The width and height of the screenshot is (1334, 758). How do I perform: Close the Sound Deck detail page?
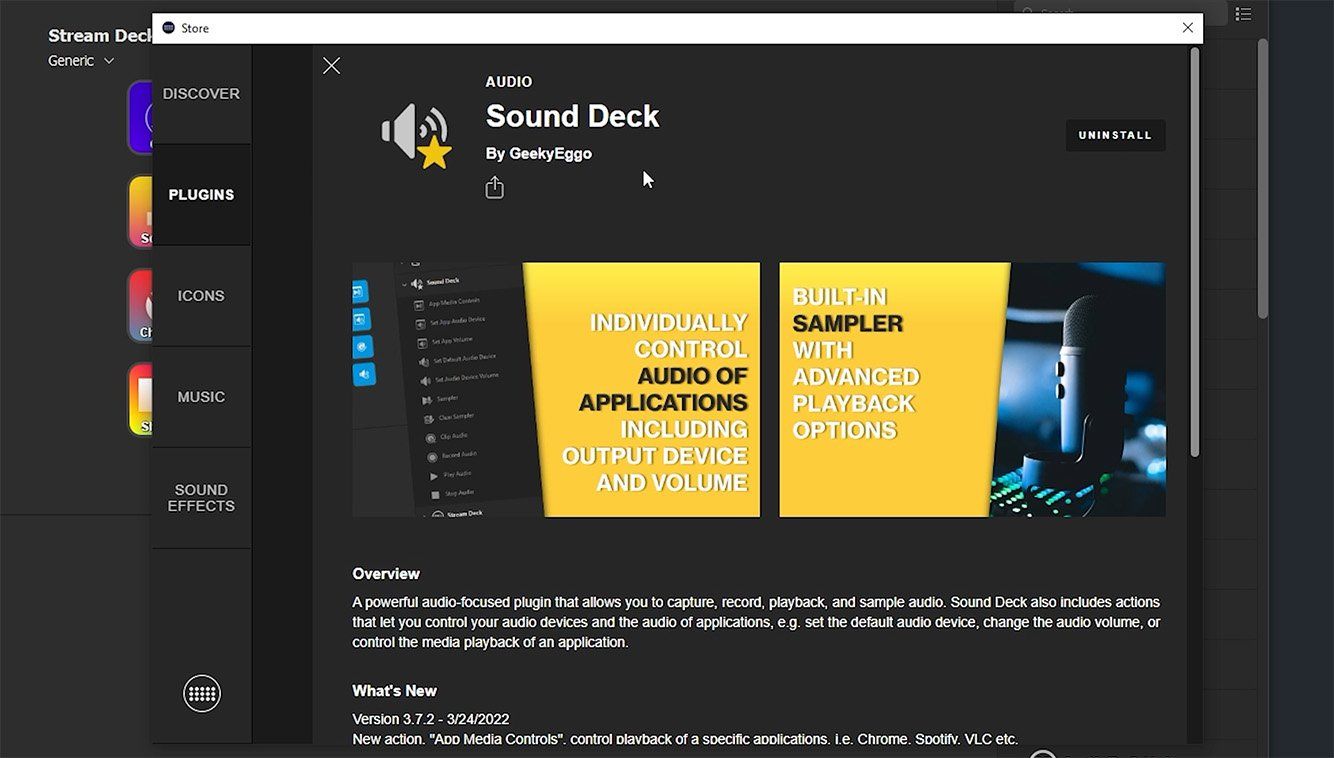(332, 66)
